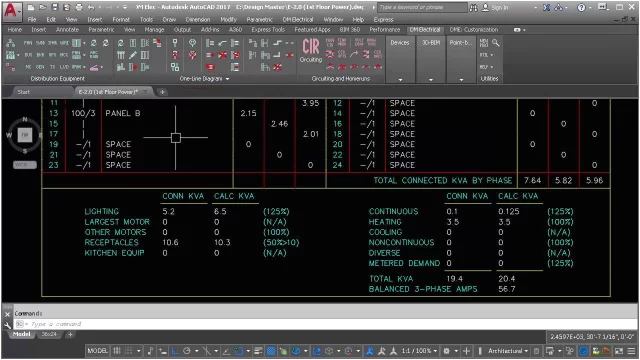Click the large CIR Circuiting button
This screenshot has width=640, height=360.
[x=311, y=51]
